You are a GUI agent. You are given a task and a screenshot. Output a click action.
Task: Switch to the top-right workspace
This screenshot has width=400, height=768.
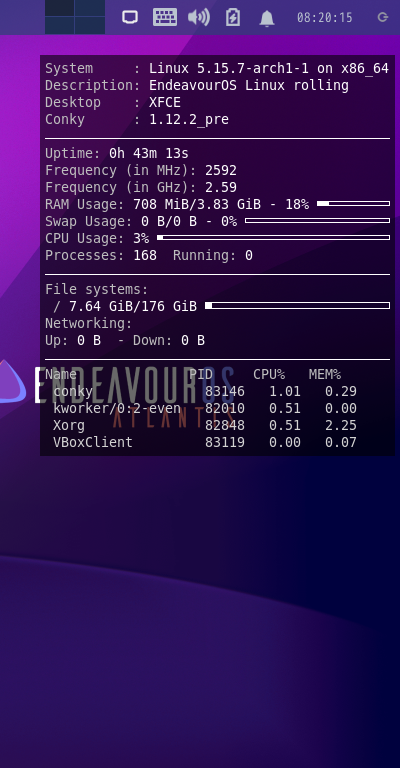(90, 8)
